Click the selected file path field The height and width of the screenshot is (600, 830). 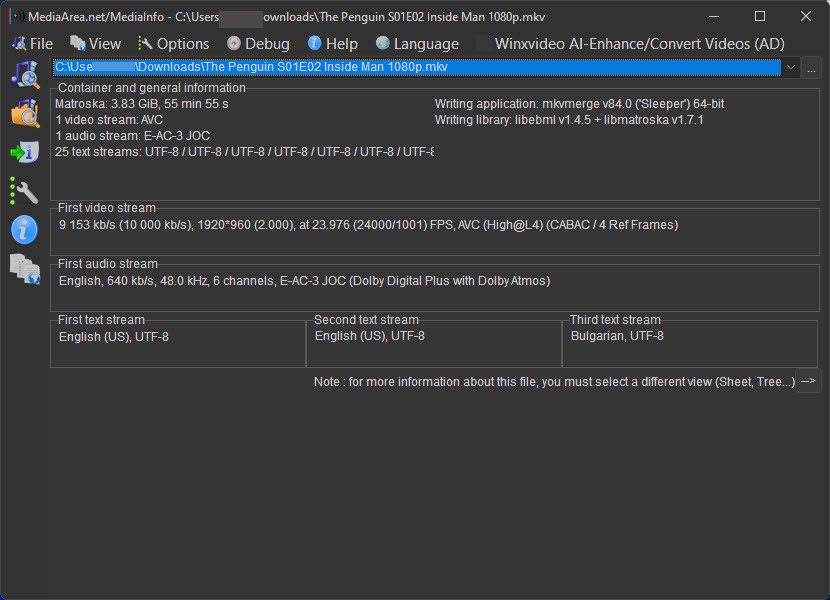click(416, 67)
